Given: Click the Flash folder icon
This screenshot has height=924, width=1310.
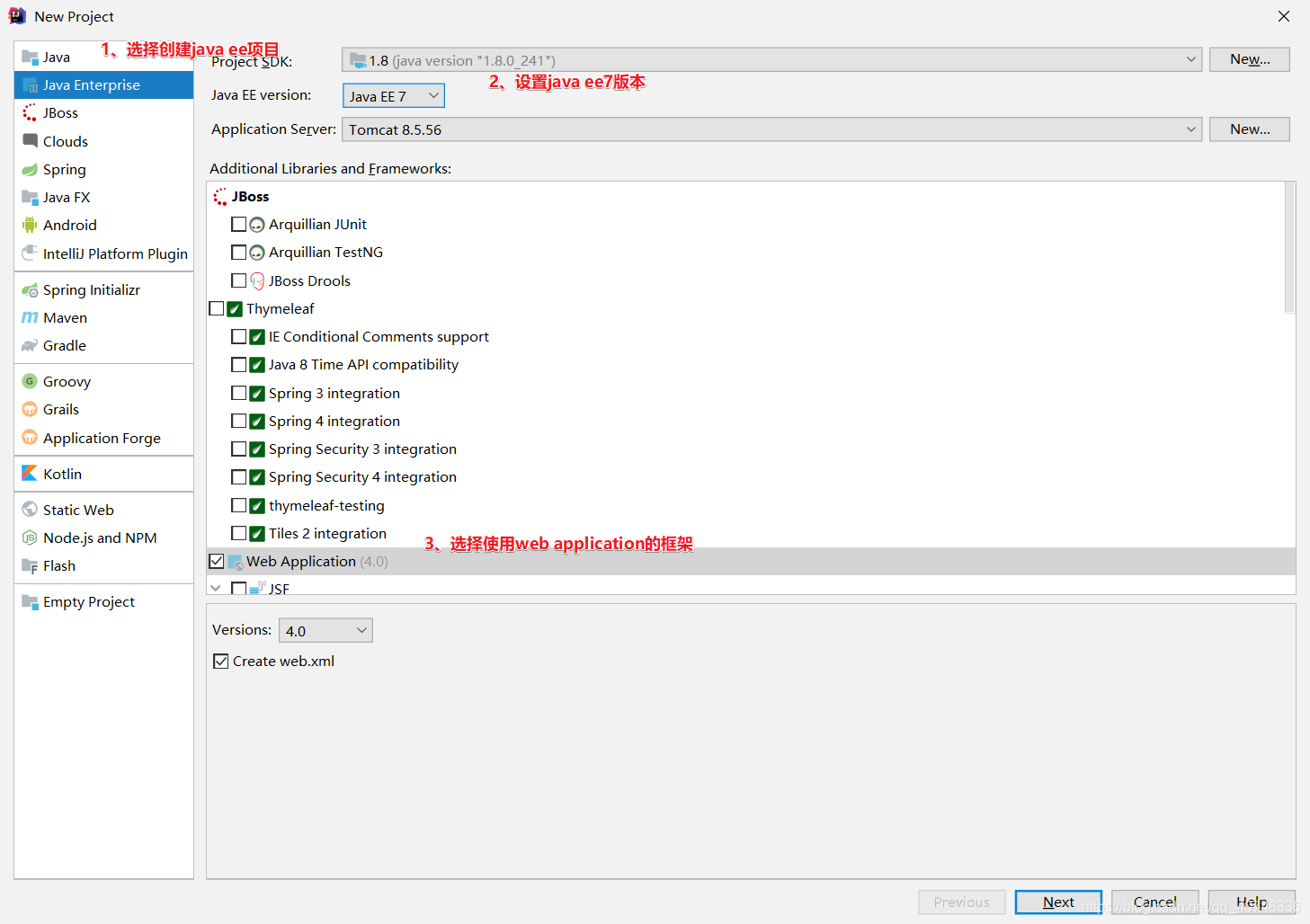Looking at the screenshot, I should coord(30,565).
